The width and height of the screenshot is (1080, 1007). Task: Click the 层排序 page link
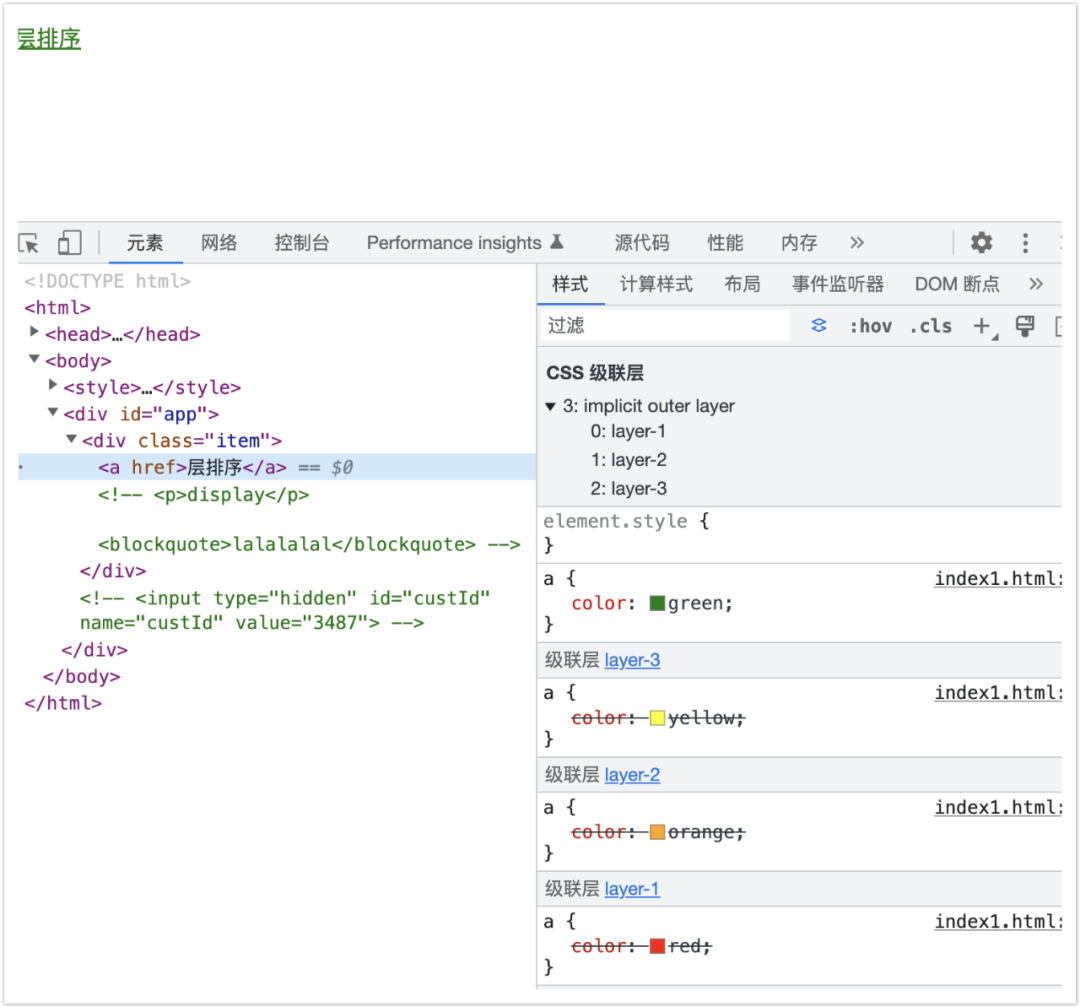49,39
